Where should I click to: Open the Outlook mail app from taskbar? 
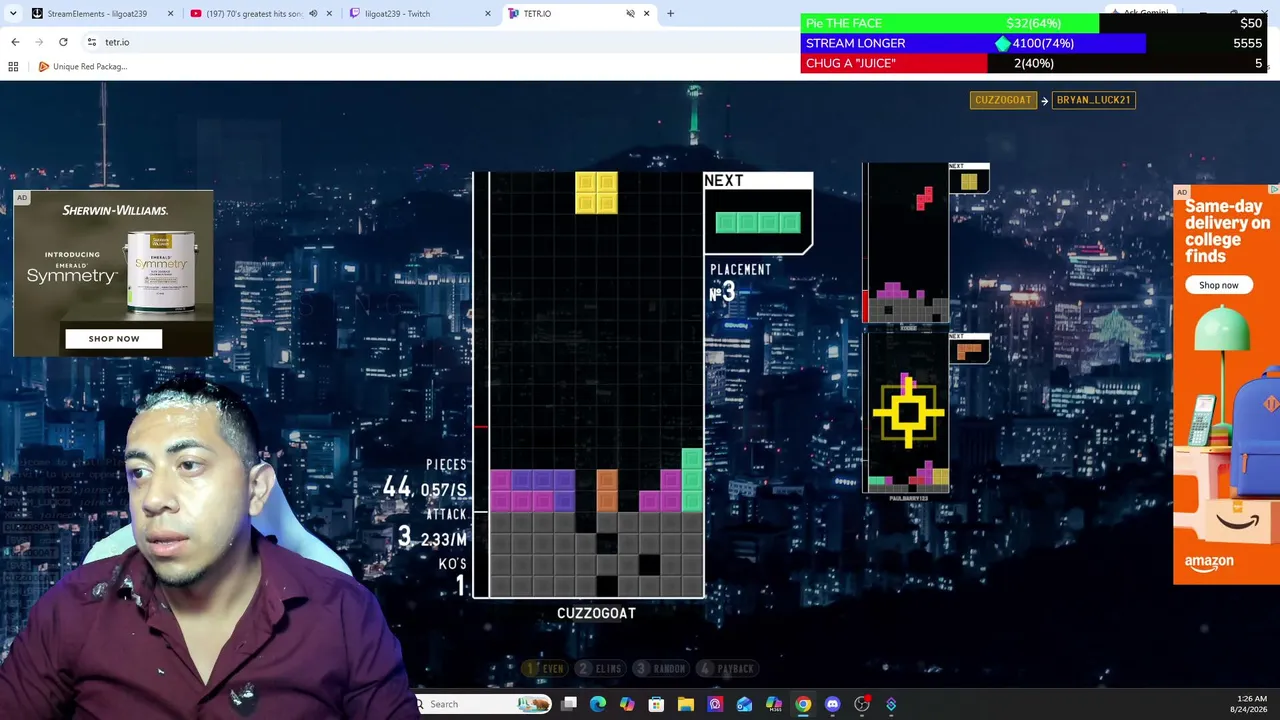[744, 704]
